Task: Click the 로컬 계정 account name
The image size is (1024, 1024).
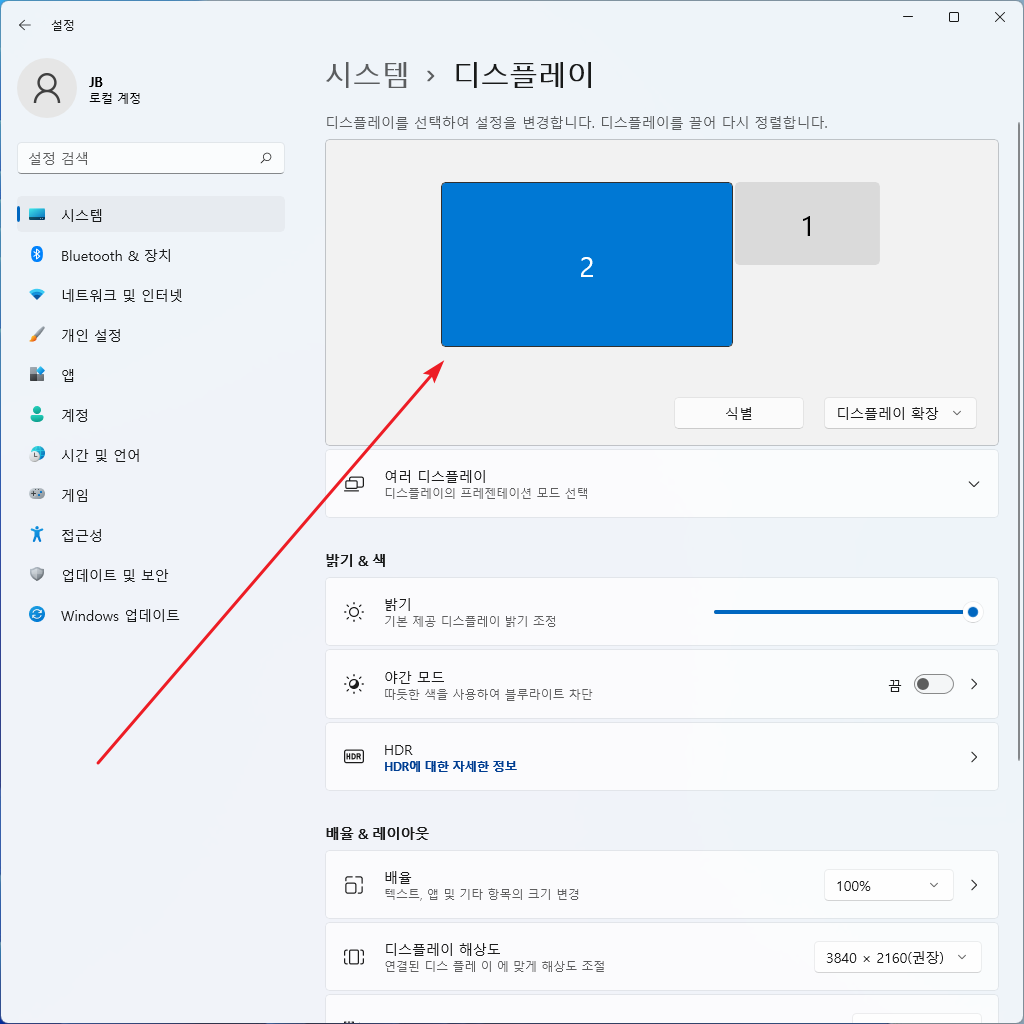Action: click(115, 98)
